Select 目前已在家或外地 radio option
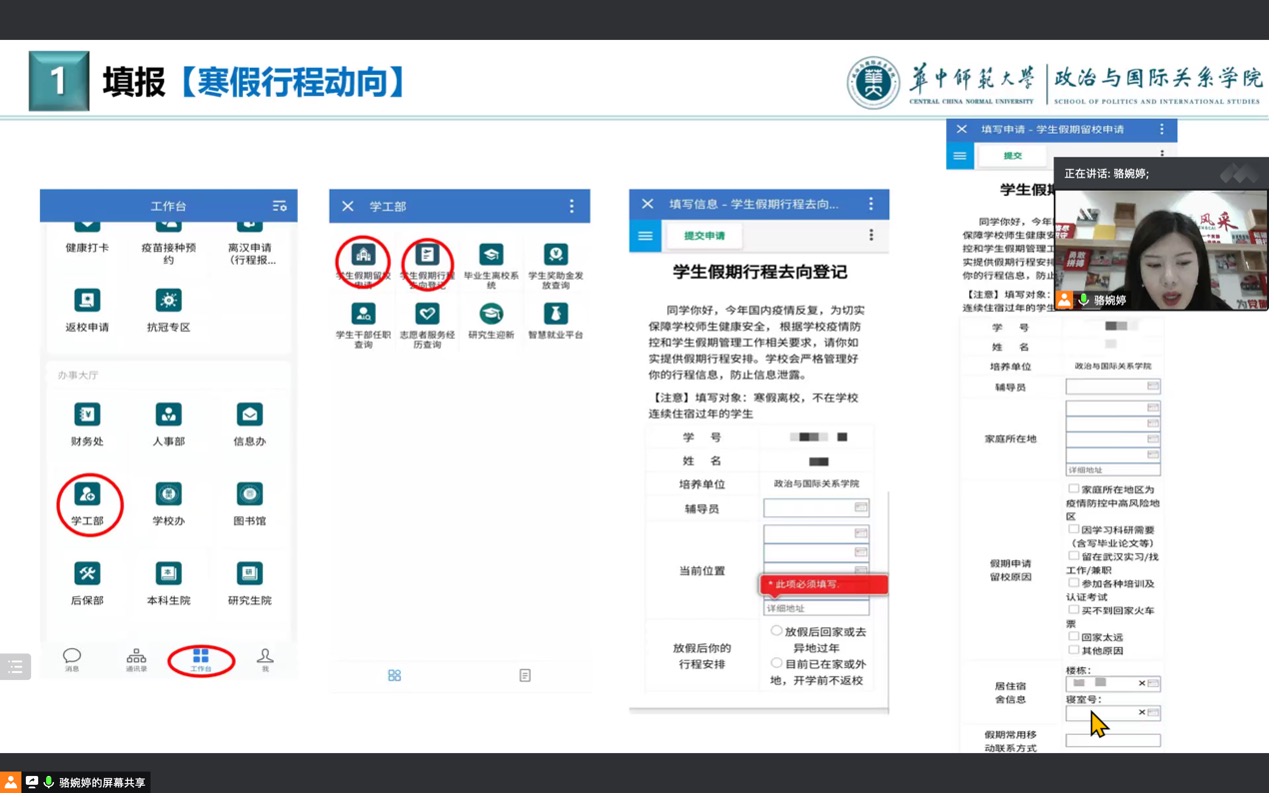 776,664
